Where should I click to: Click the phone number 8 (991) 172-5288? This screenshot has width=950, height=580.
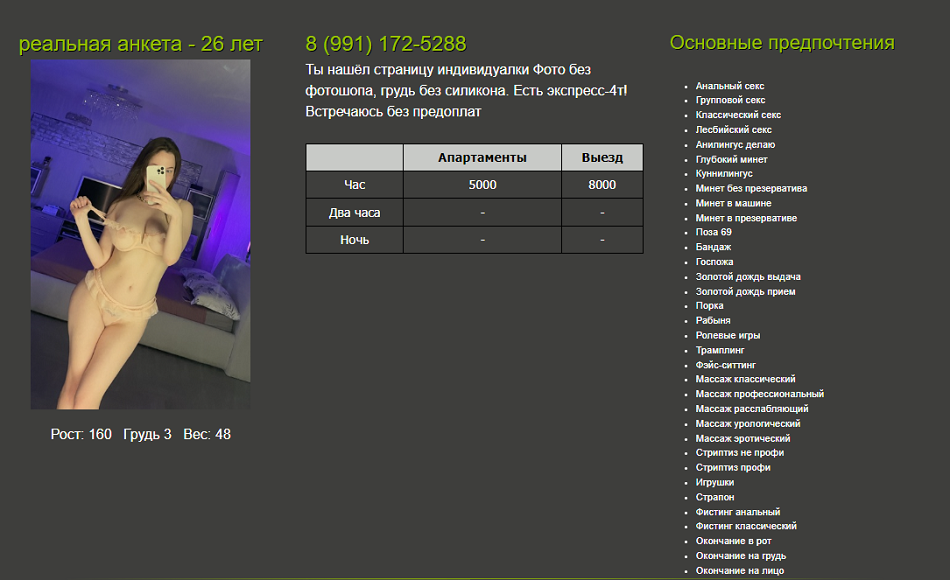point(385,44)
